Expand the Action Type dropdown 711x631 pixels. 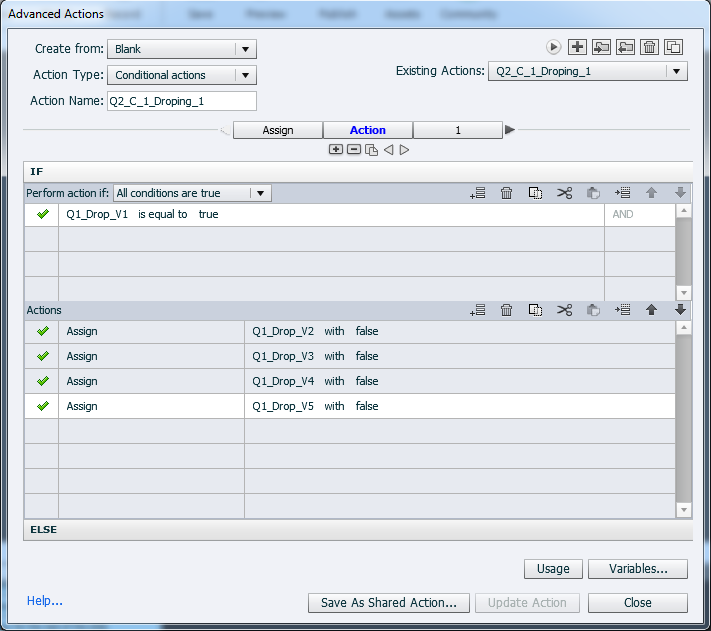245,75
